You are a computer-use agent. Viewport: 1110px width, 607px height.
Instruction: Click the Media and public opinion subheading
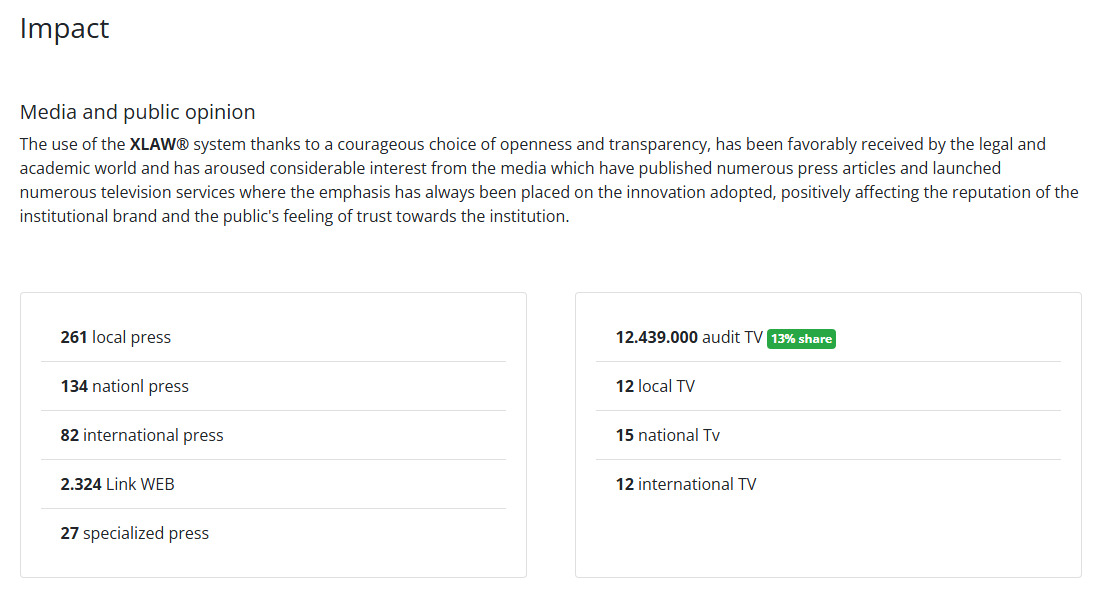[x=137, y=112]
